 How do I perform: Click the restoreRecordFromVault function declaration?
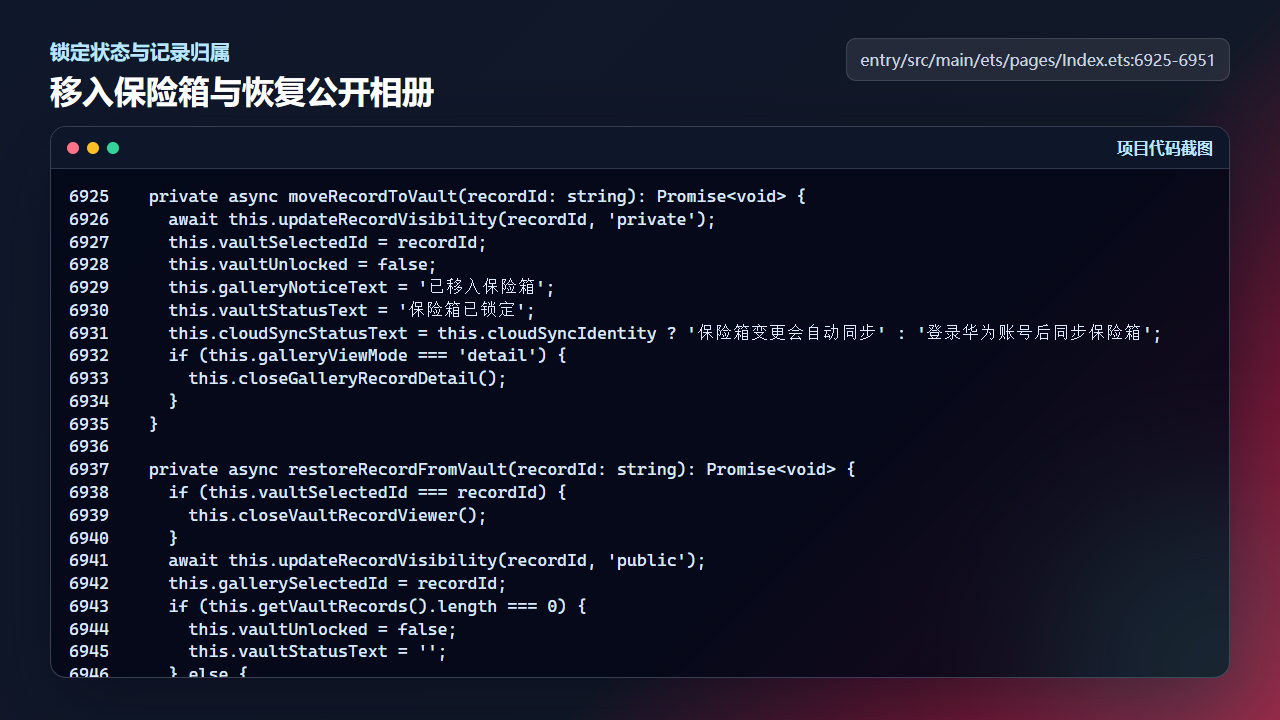502,469
